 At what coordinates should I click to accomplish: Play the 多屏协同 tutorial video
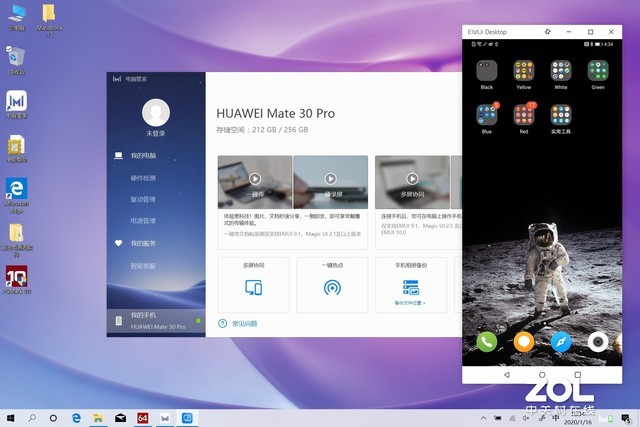(412, 178)
